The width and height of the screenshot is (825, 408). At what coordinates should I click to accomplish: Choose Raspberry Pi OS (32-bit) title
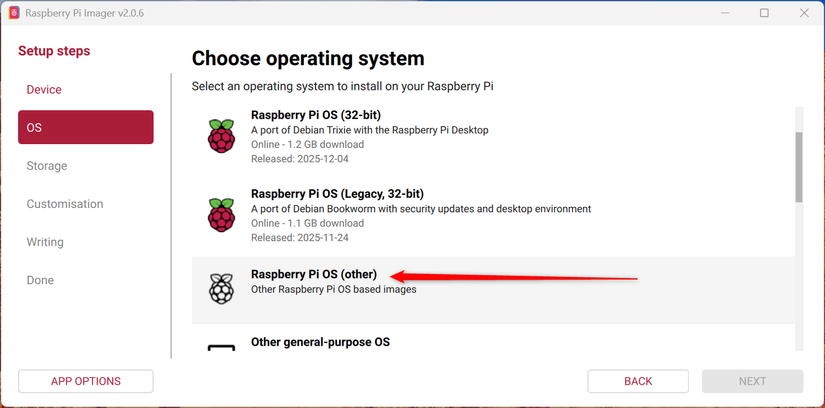pyautogui.click(x=316, y=115)
